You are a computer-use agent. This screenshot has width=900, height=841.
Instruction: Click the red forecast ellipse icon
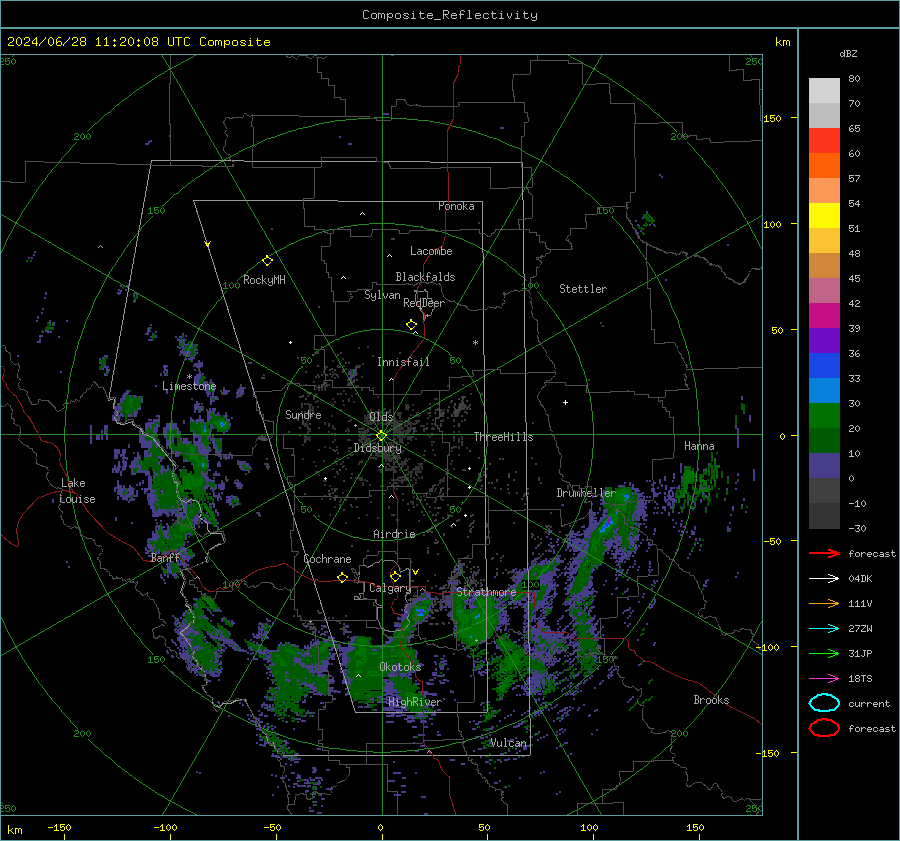pos(824,728)
